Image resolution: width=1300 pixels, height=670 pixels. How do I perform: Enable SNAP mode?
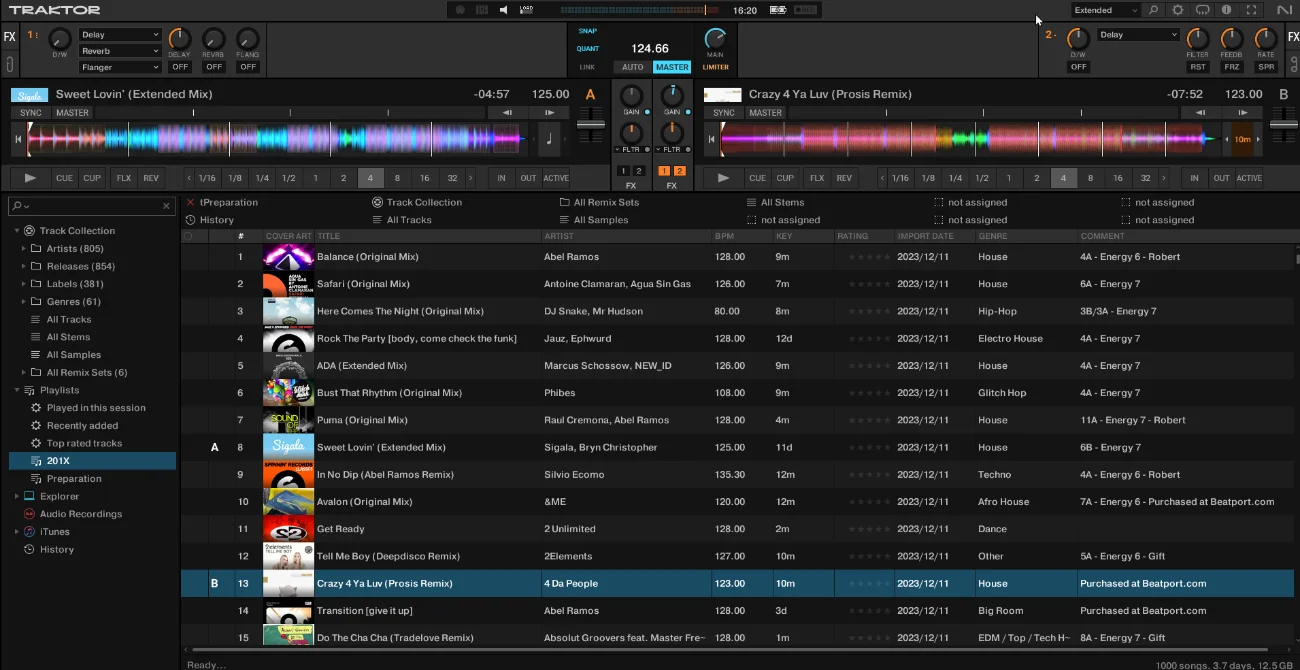pyautogui.click(x=588, y=31)
